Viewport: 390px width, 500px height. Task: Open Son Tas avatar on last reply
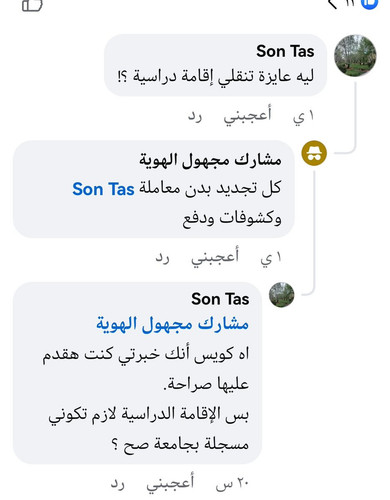coord(282,295)
